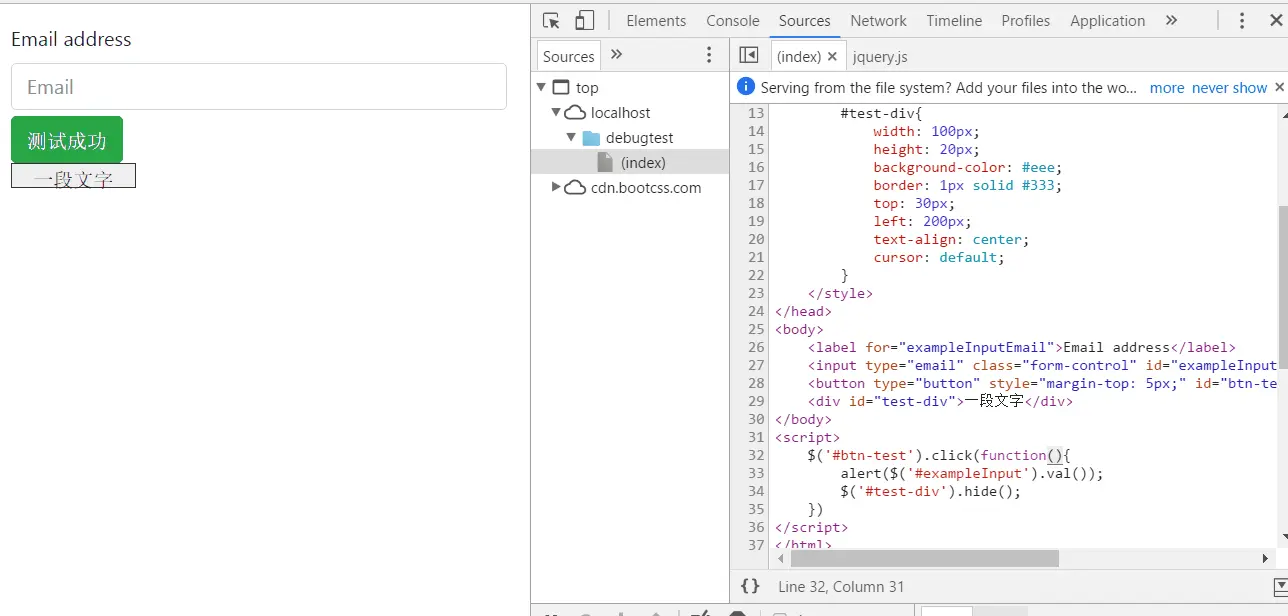
Task: Click the 一段文字 box on the page
Action: [73, 176]
